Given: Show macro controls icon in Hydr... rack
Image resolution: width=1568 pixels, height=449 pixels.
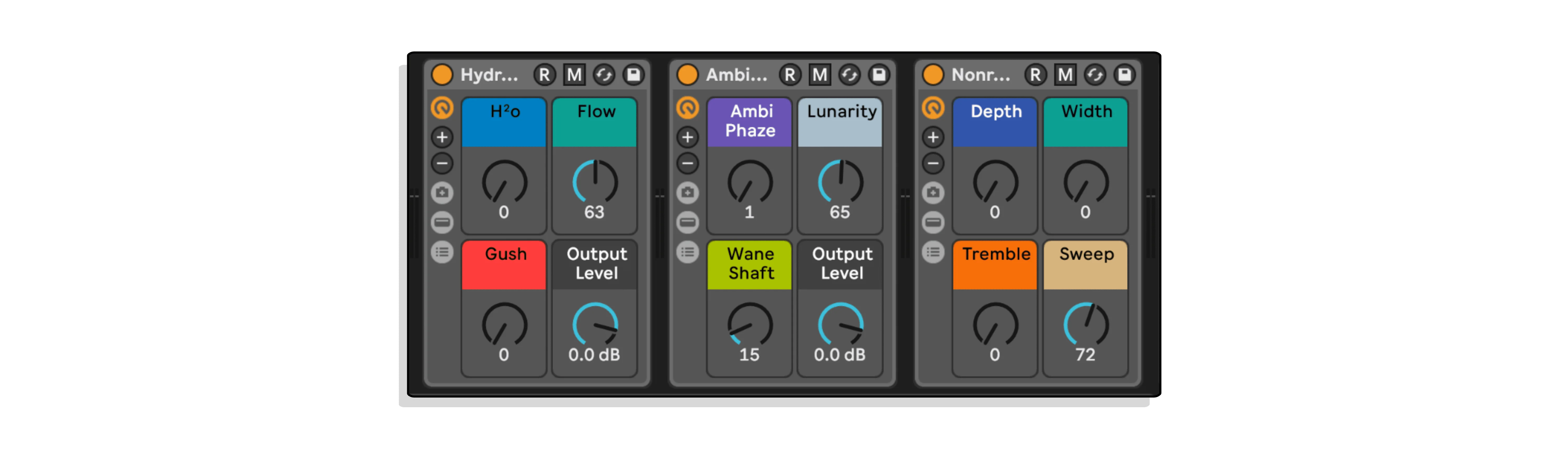Looking at the screenshot, I should click(442, 108).
